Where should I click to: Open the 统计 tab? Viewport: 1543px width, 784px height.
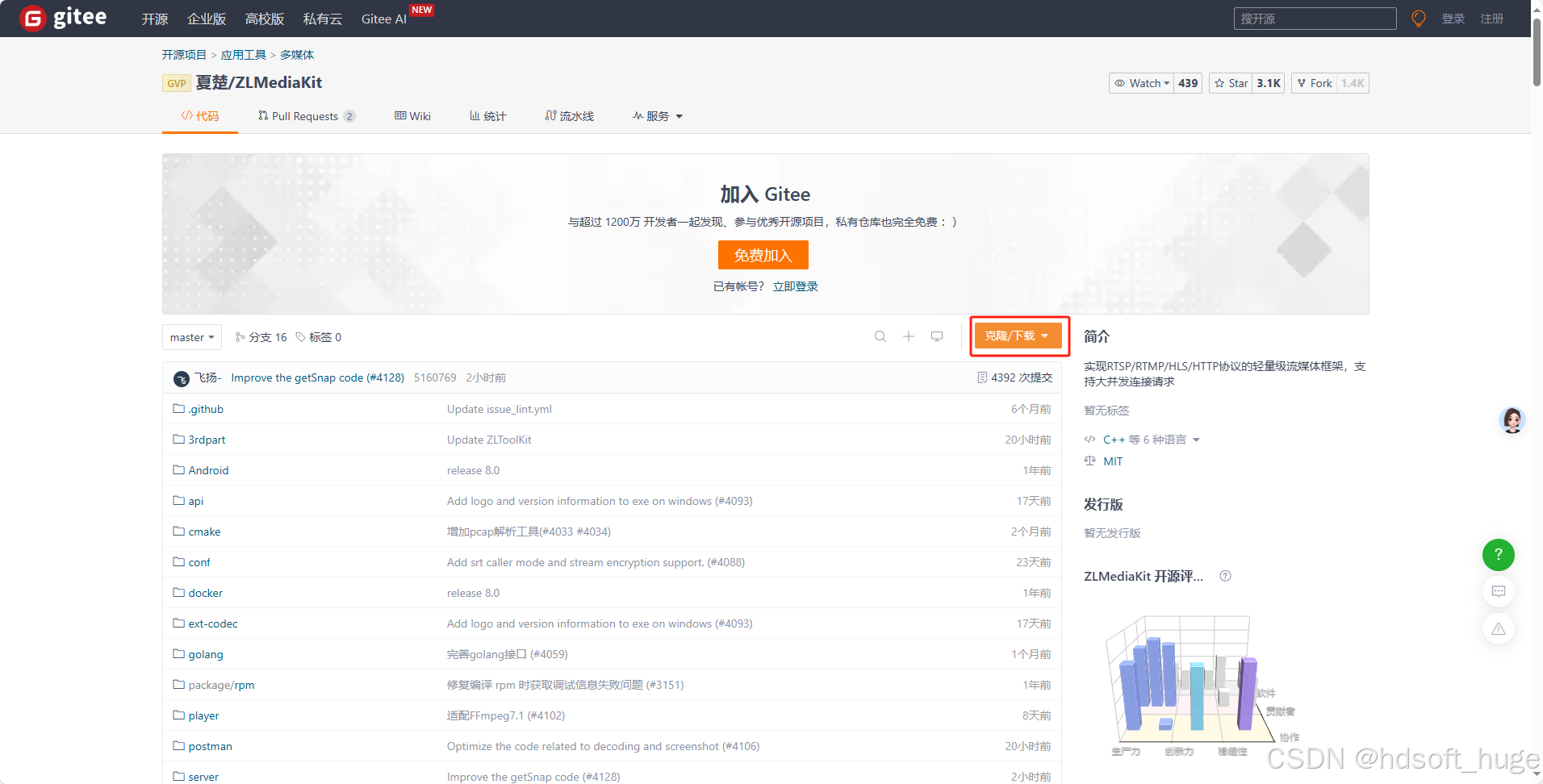488,116
